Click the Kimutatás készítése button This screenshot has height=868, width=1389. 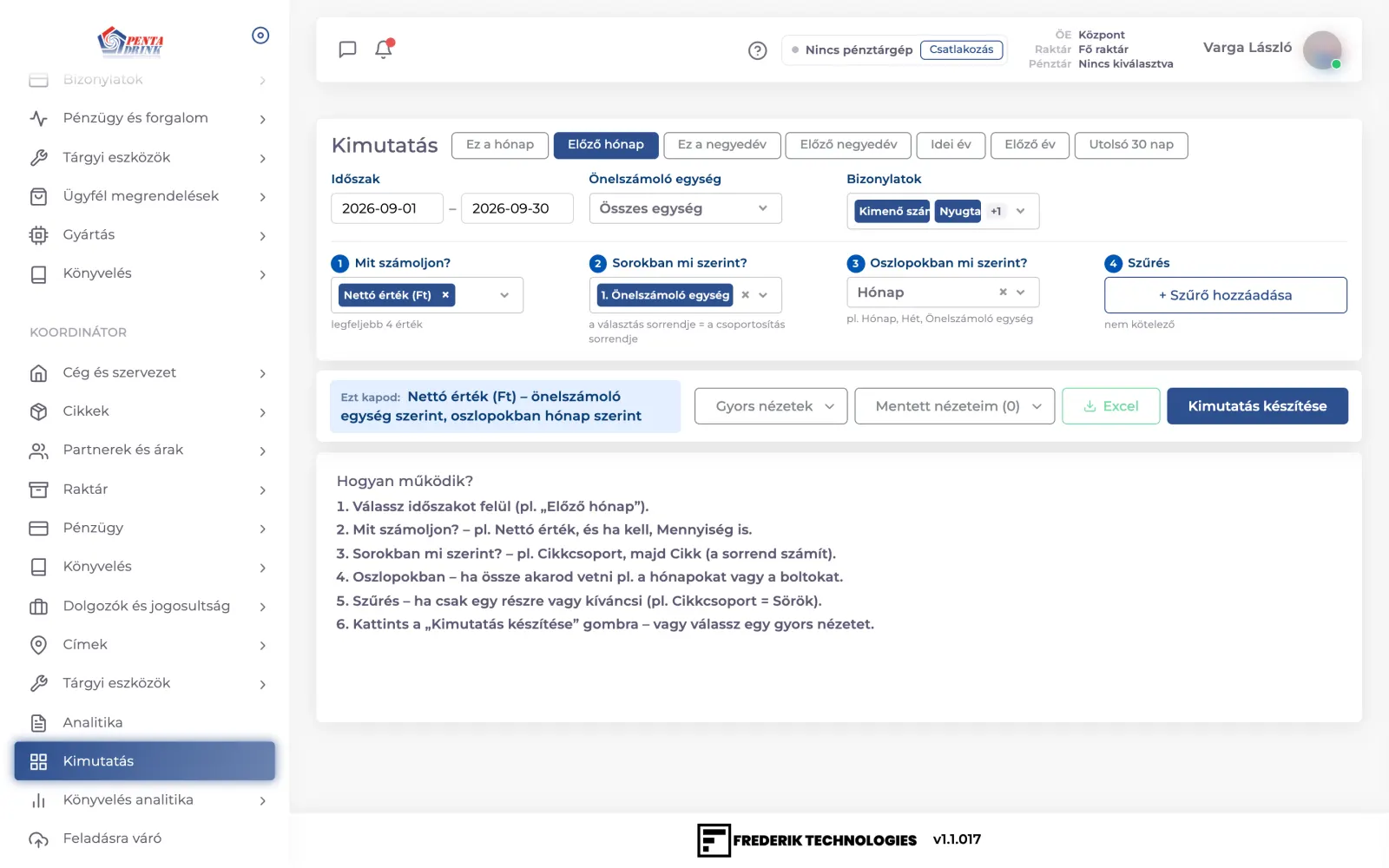click(x=1257, y=406)
